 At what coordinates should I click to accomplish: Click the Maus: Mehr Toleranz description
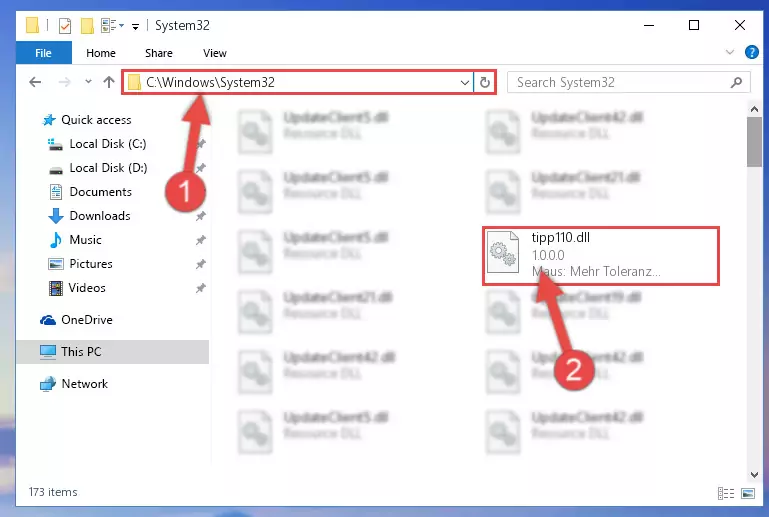point(596,271)
